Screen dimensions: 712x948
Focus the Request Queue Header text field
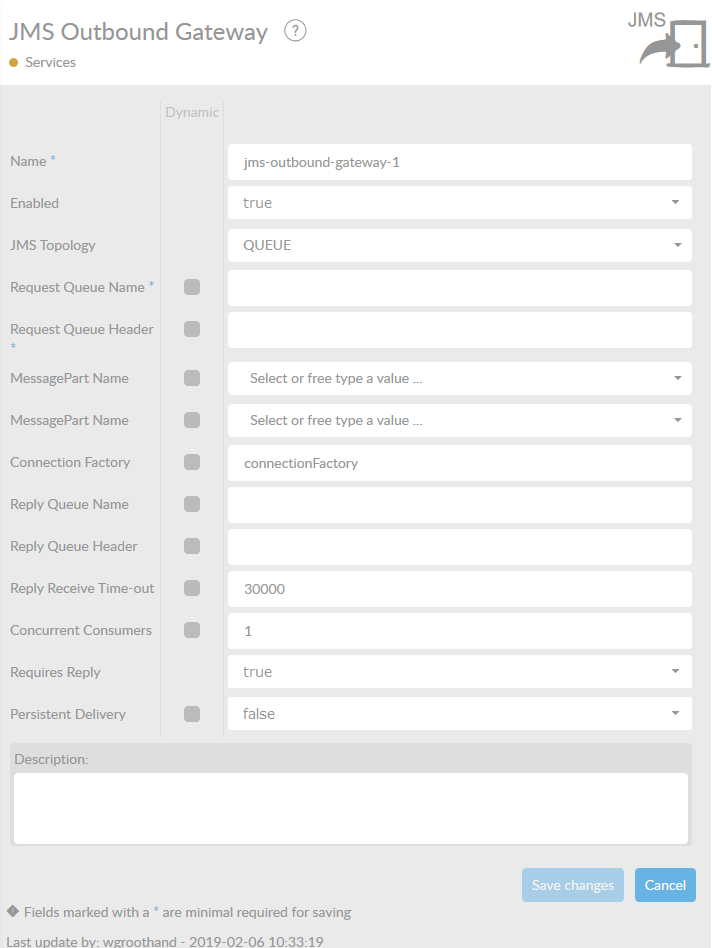point(460,329)
